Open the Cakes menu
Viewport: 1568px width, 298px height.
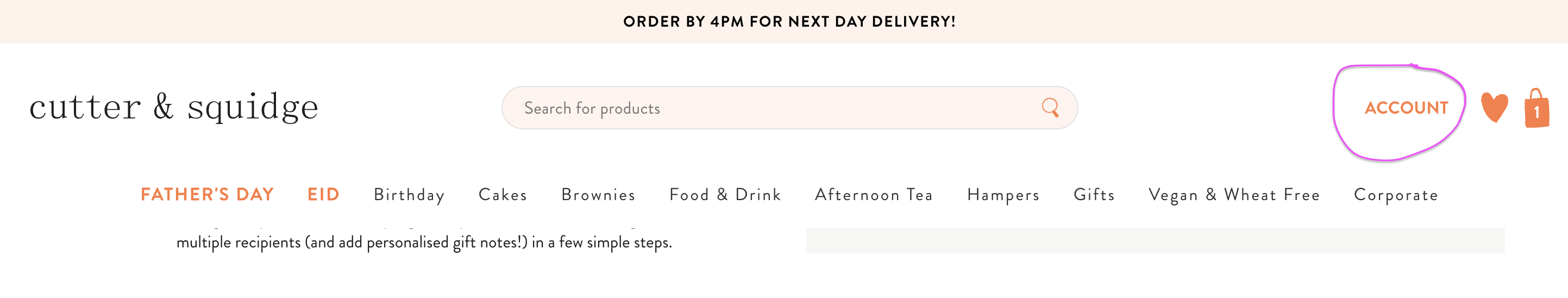[503, 194]
